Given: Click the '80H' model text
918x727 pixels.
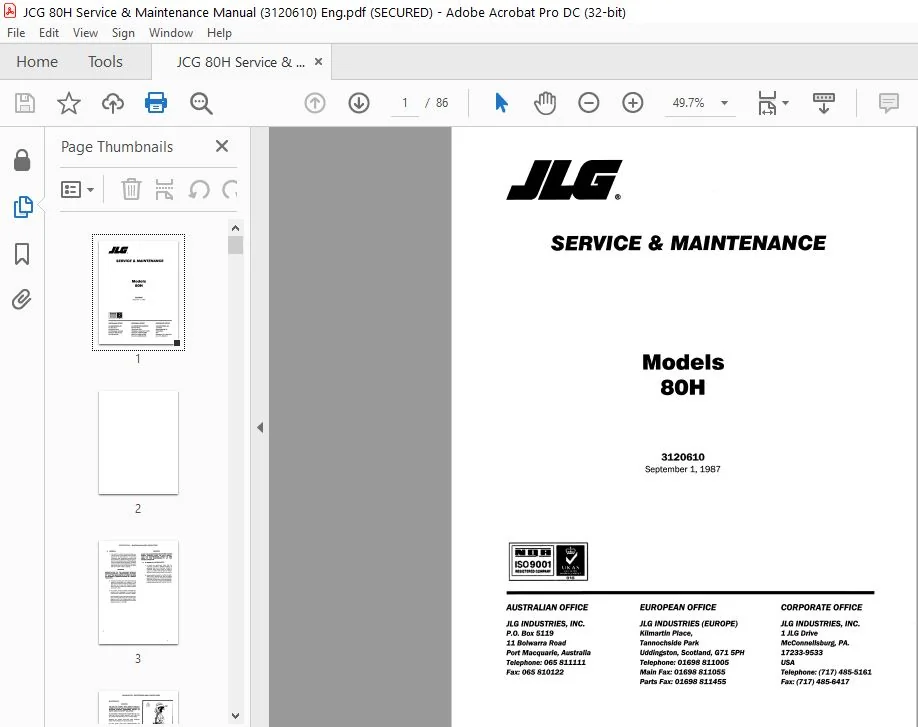Looking at the screenshot, I should point(683,387).
